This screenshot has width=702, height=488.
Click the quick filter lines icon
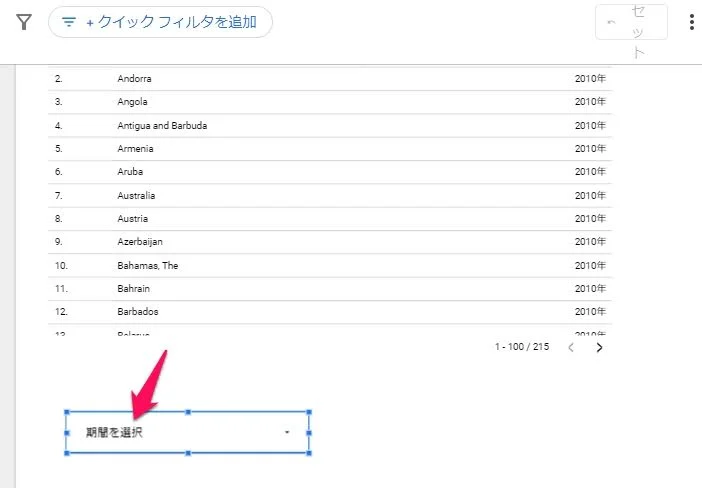[68, 22]
